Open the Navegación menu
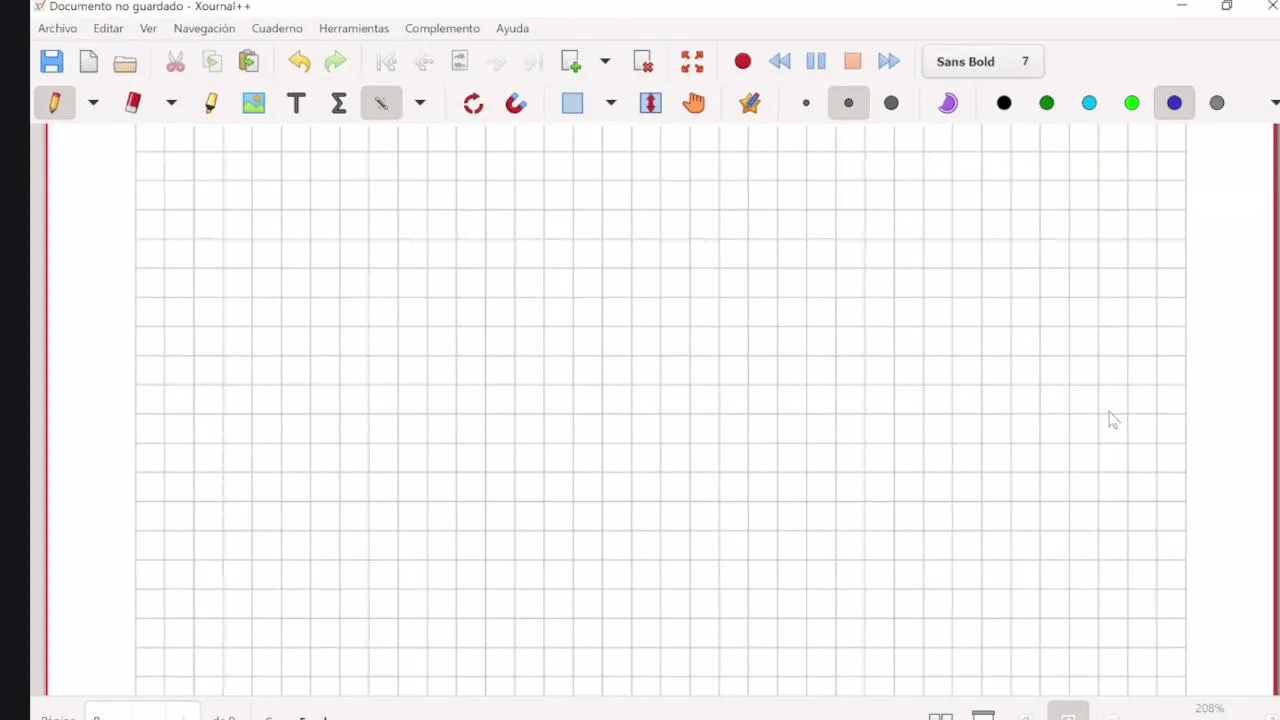The height and width of the screenshot is (720, 1280). point(204,28)
